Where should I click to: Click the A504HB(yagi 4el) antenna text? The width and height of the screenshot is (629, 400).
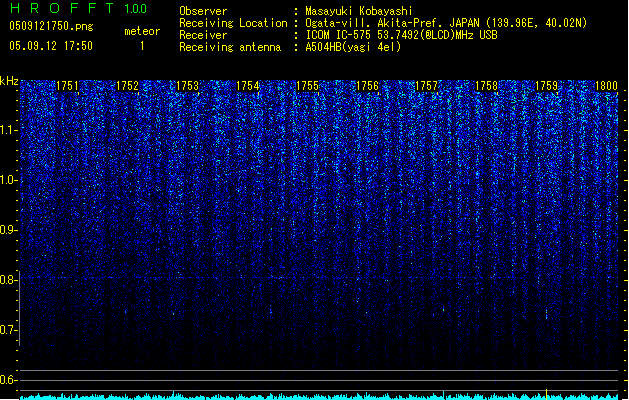click(353, 47)
